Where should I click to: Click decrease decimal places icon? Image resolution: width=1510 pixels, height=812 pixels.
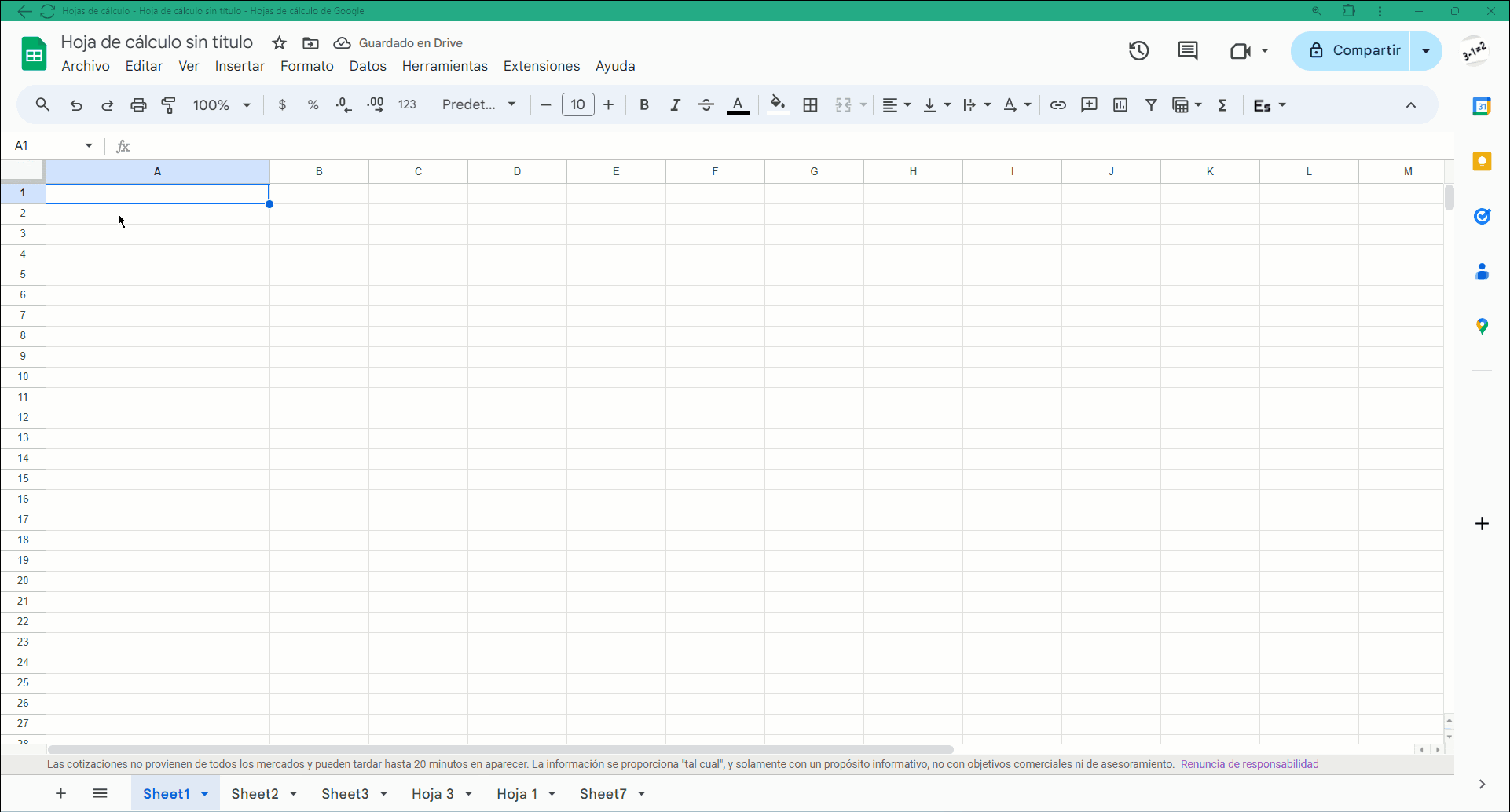343,105
